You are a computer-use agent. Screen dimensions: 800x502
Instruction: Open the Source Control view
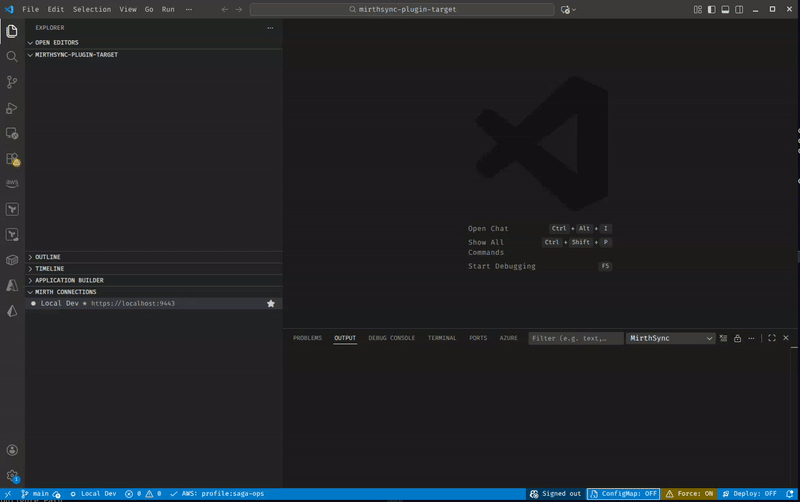(12, 82)
